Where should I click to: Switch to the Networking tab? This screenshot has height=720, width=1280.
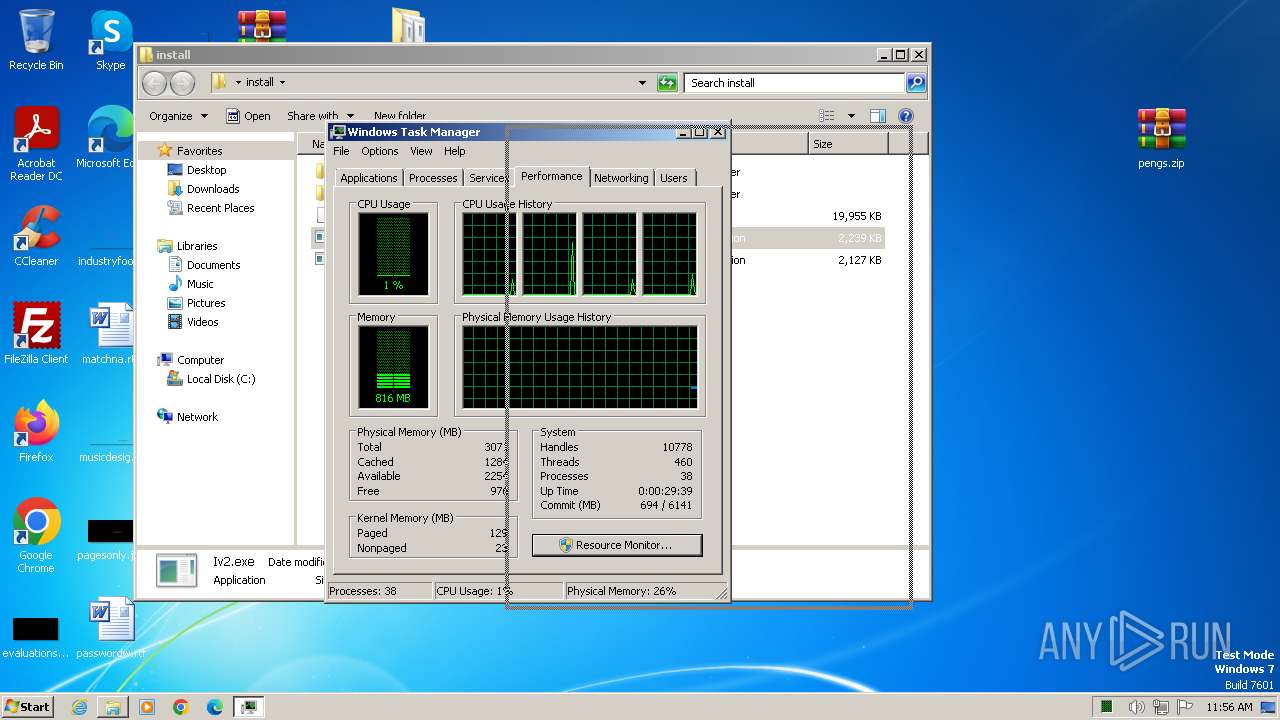621,178
